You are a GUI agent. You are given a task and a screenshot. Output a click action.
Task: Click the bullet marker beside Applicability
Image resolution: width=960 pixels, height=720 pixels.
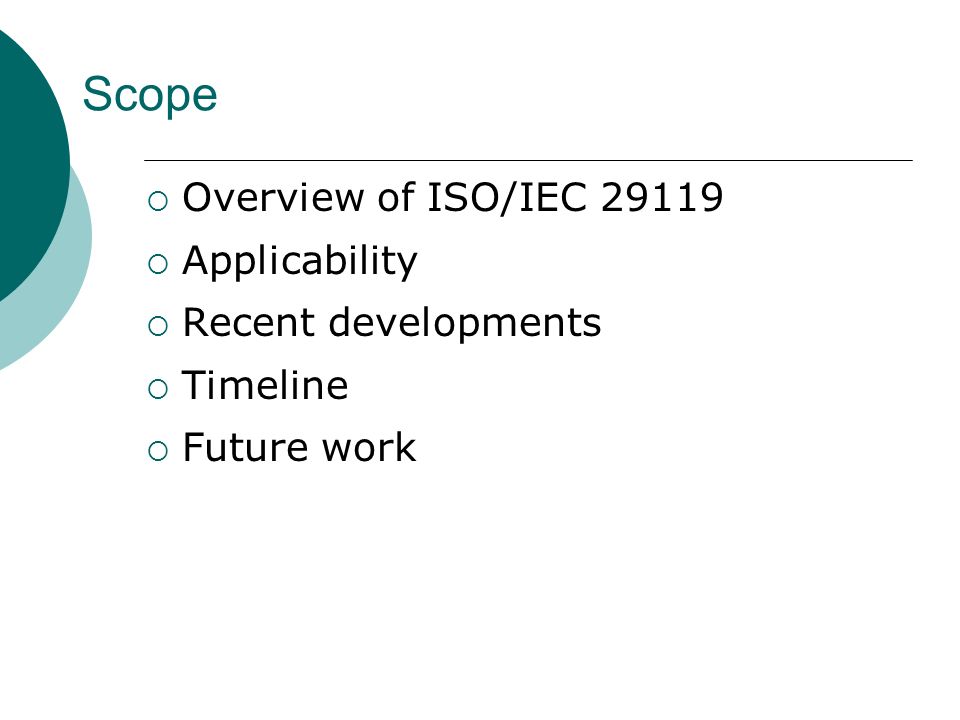pyautogui.click(x=158, y=264)
